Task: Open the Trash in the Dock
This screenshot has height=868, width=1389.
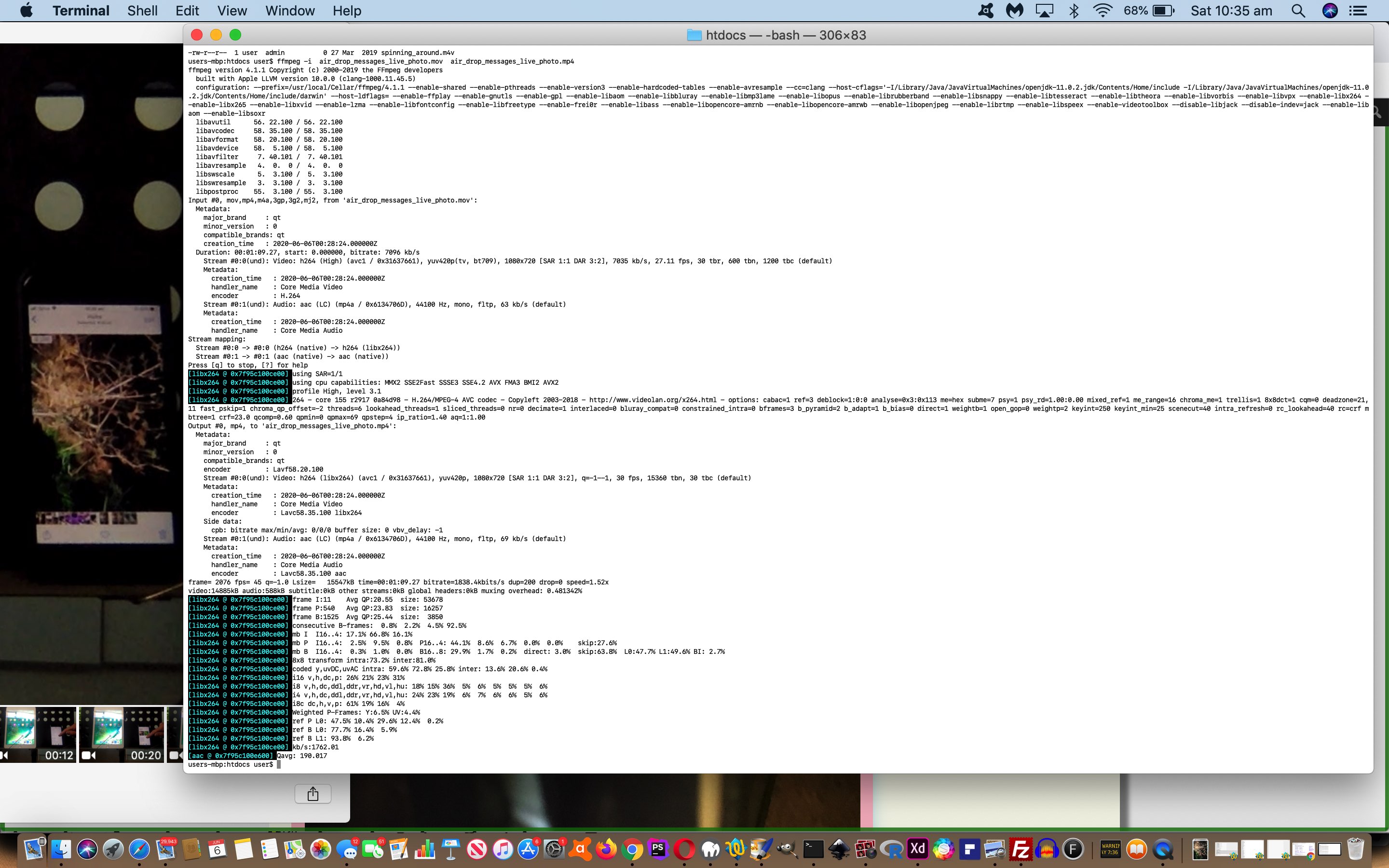Action: (x=1355, y=849)
